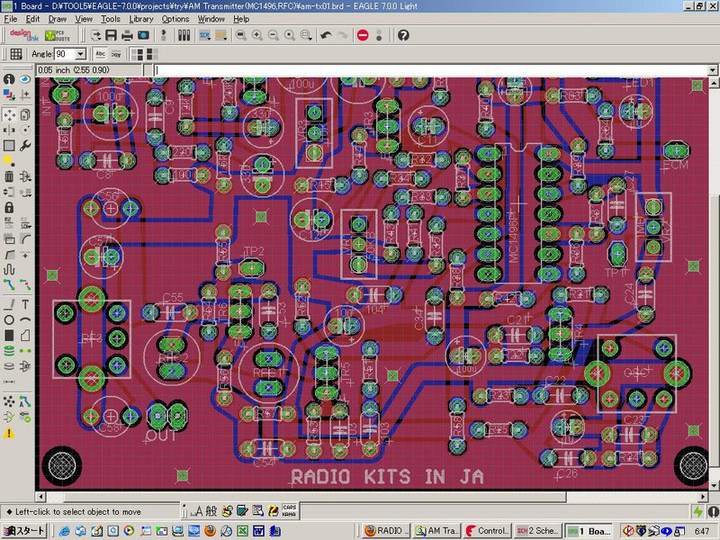
Task: Click the Zoom in magnifier icon
Action: (x=258, y=35)
